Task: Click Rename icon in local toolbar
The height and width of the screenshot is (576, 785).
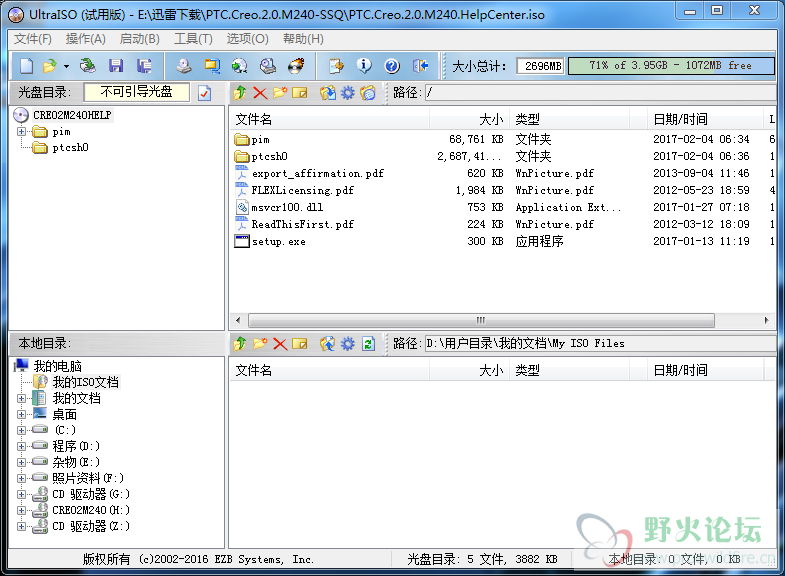Action: 300,344
